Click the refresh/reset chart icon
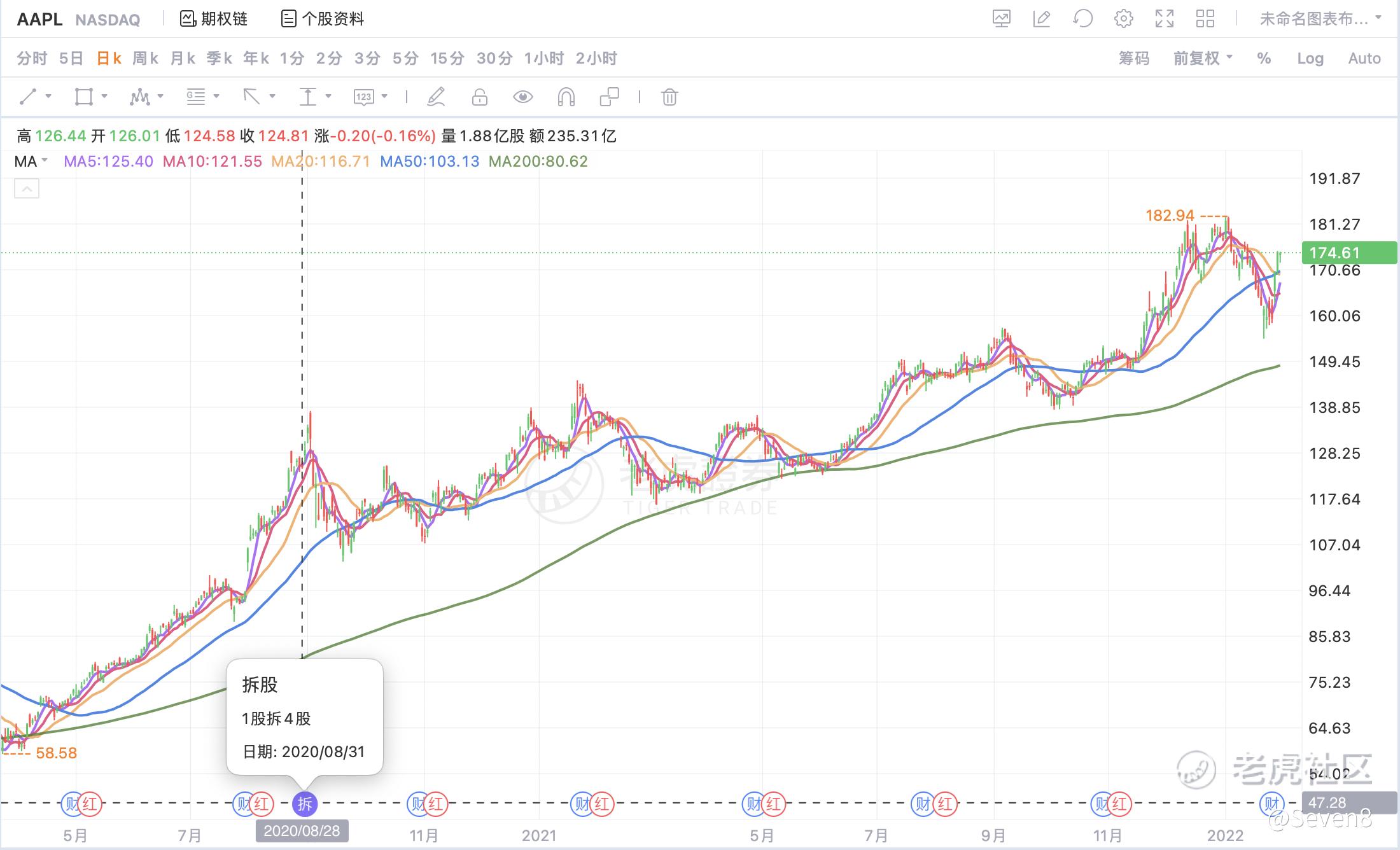 1082,19
